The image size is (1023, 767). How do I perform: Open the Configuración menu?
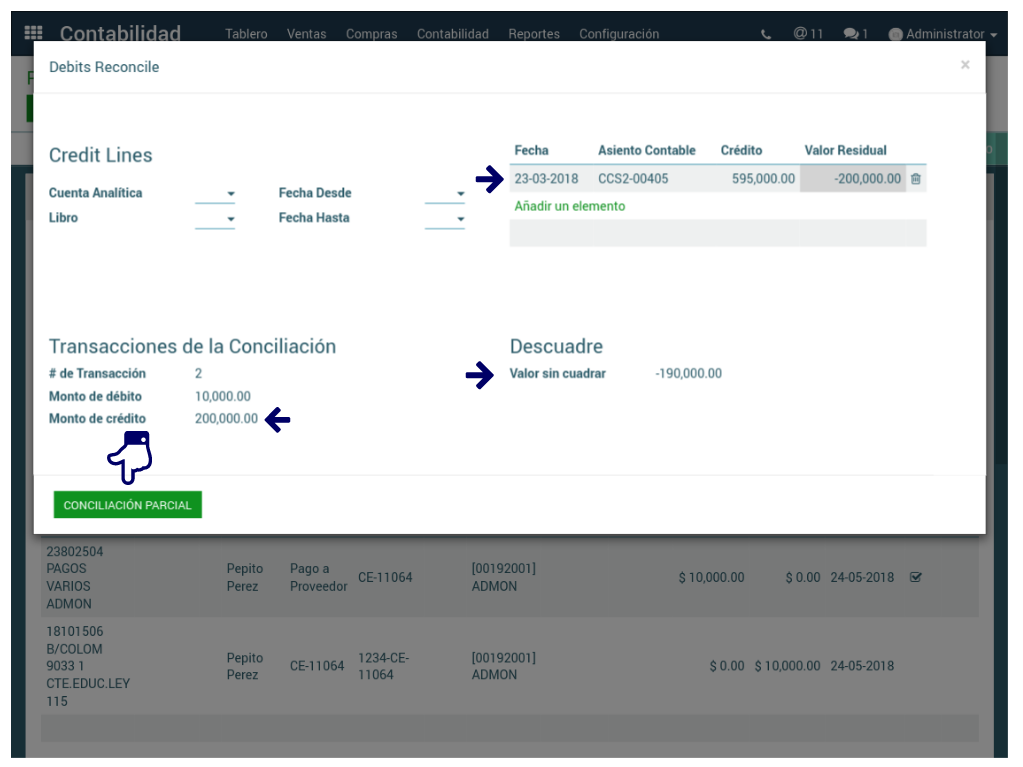(x=618, y=34)
